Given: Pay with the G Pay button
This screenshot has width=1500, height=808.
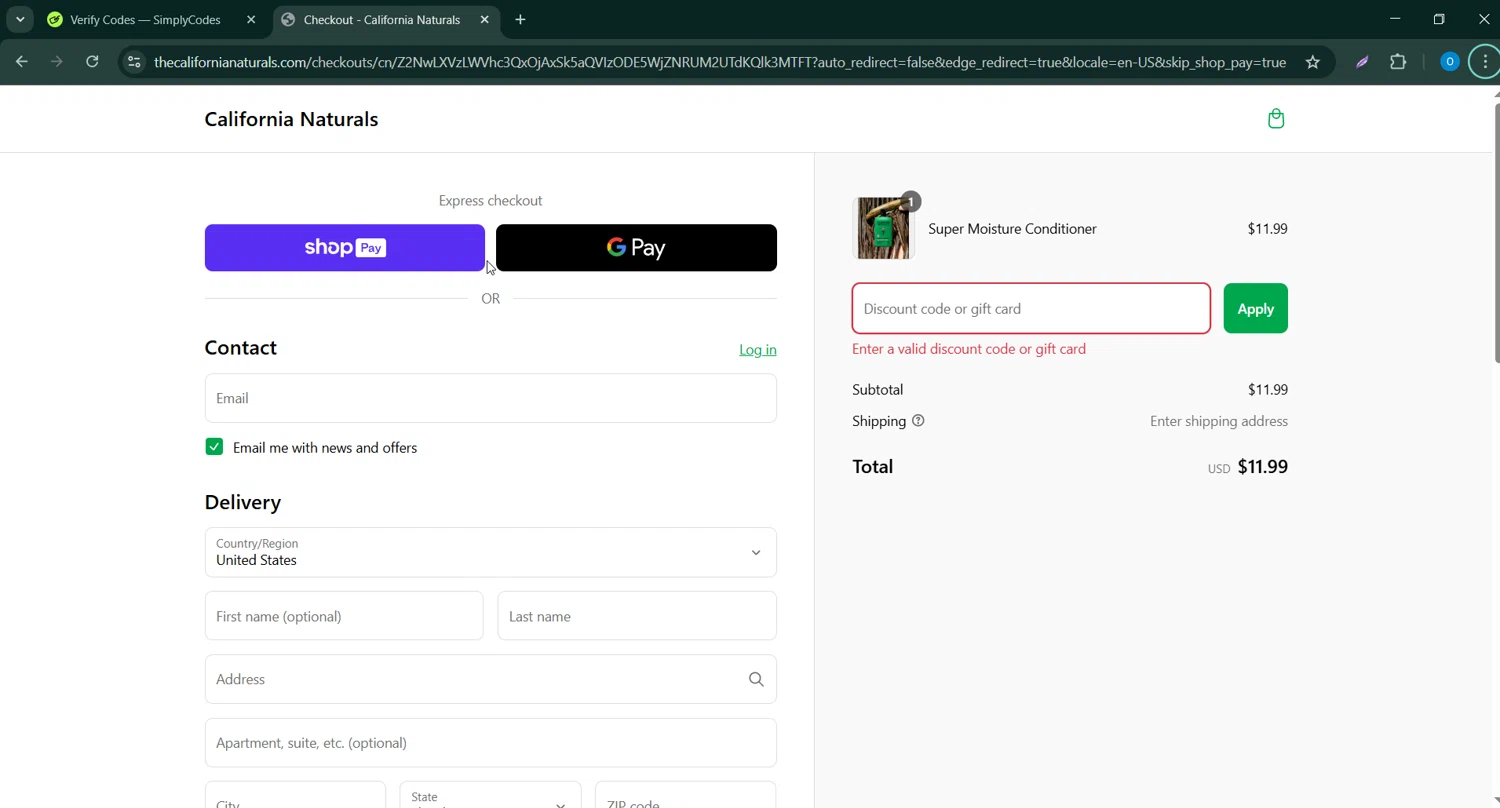Looking at the screenshot, I should click(636, 248).
